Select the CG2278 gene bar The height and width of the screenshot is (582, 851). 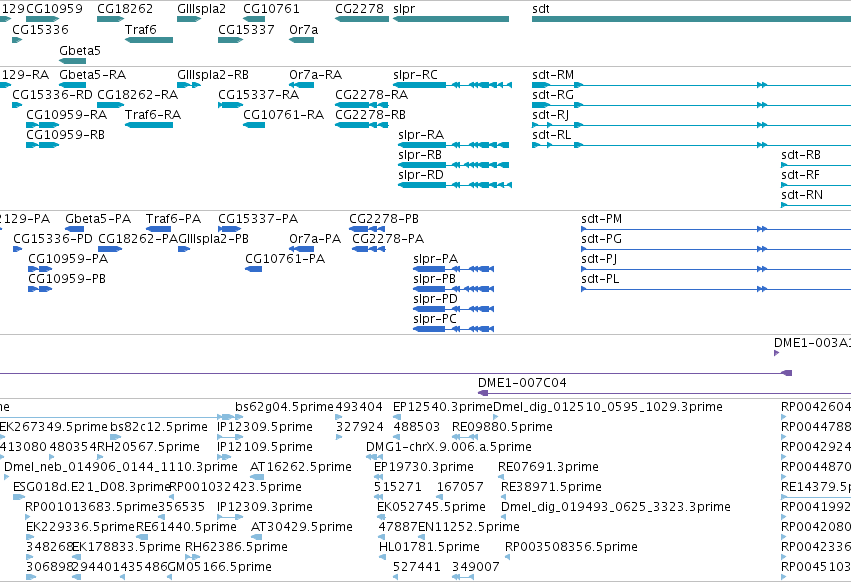pos(362,19)
